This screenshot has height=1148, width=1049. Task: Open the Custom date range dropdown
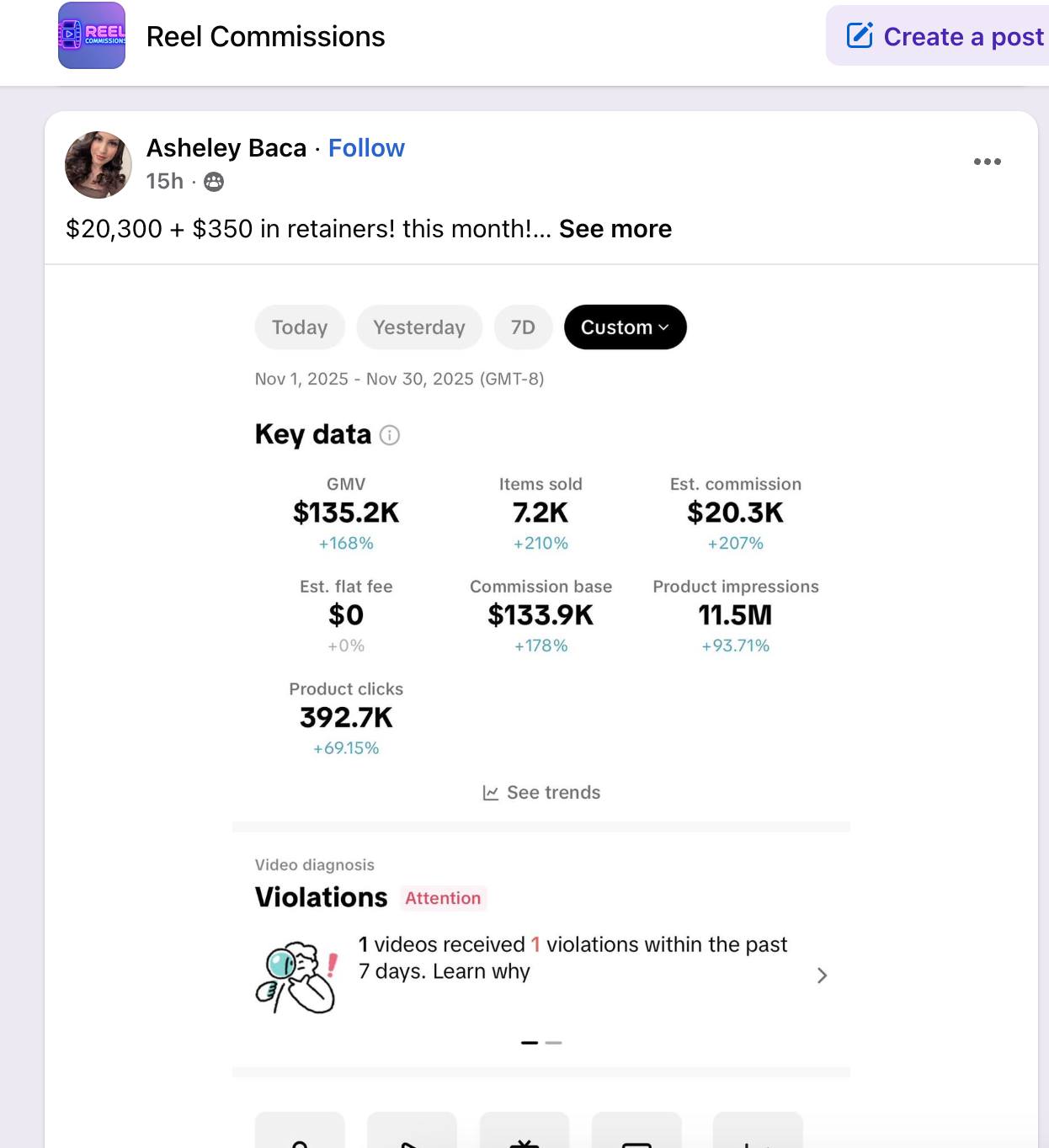(x=624, y=327)
